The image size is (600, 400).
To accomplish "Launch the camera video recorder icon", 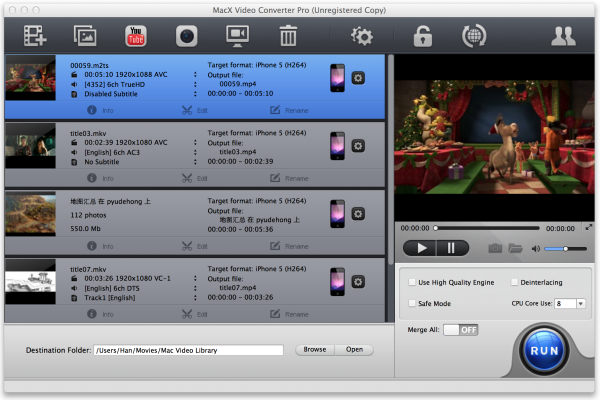I will point(186,36).
